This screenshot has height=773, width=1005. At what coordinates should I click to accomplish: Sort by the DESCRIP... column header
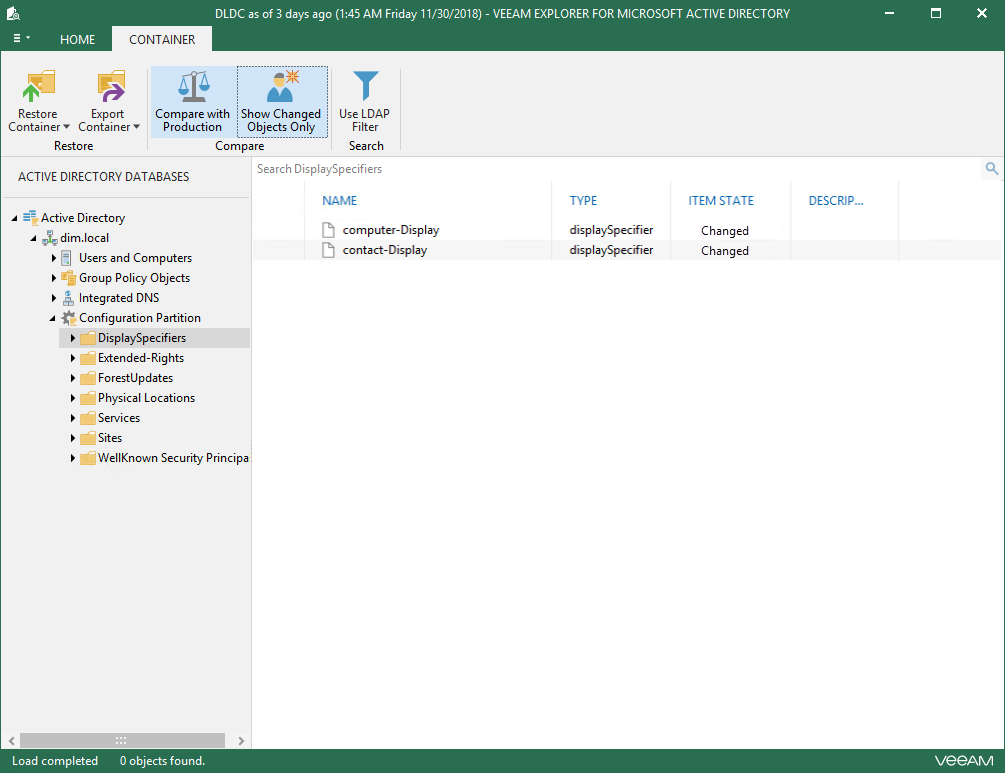pyautogui.click(x=836, y=201)
